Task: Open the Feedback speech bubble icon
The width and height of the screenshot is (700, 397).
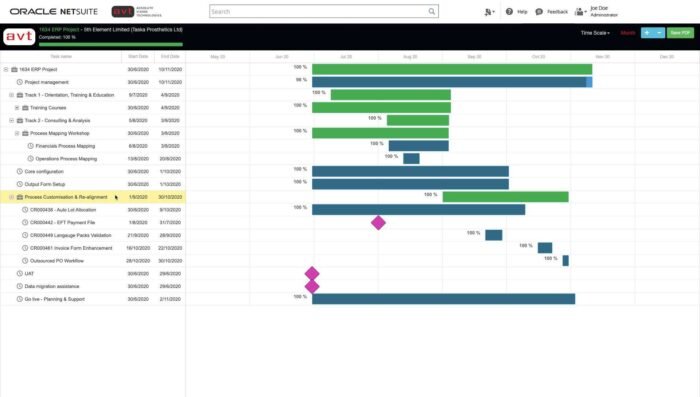Action: click(539, 12)
